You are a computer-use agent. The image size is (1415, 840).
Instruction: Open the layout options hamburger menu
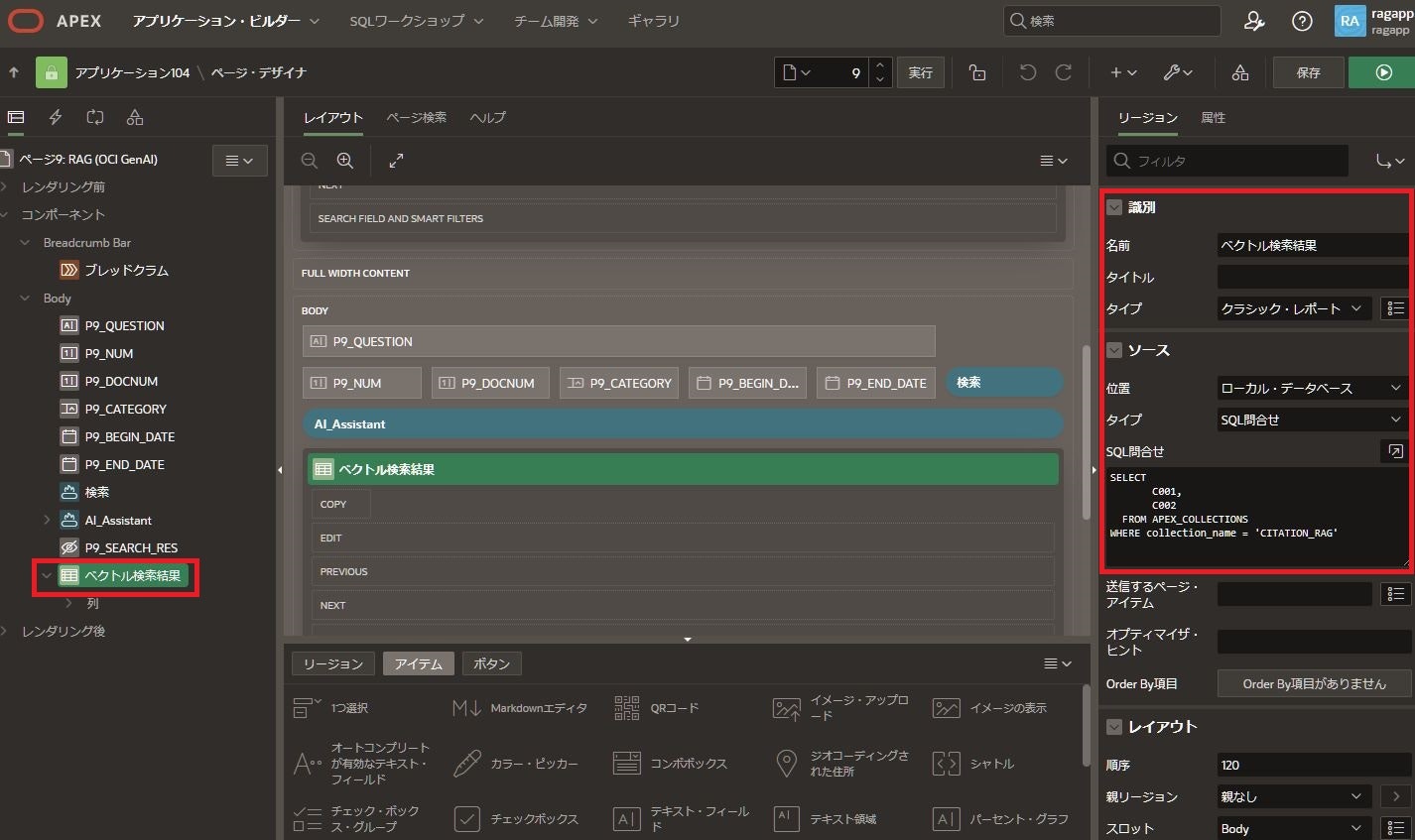[1054, 161]
